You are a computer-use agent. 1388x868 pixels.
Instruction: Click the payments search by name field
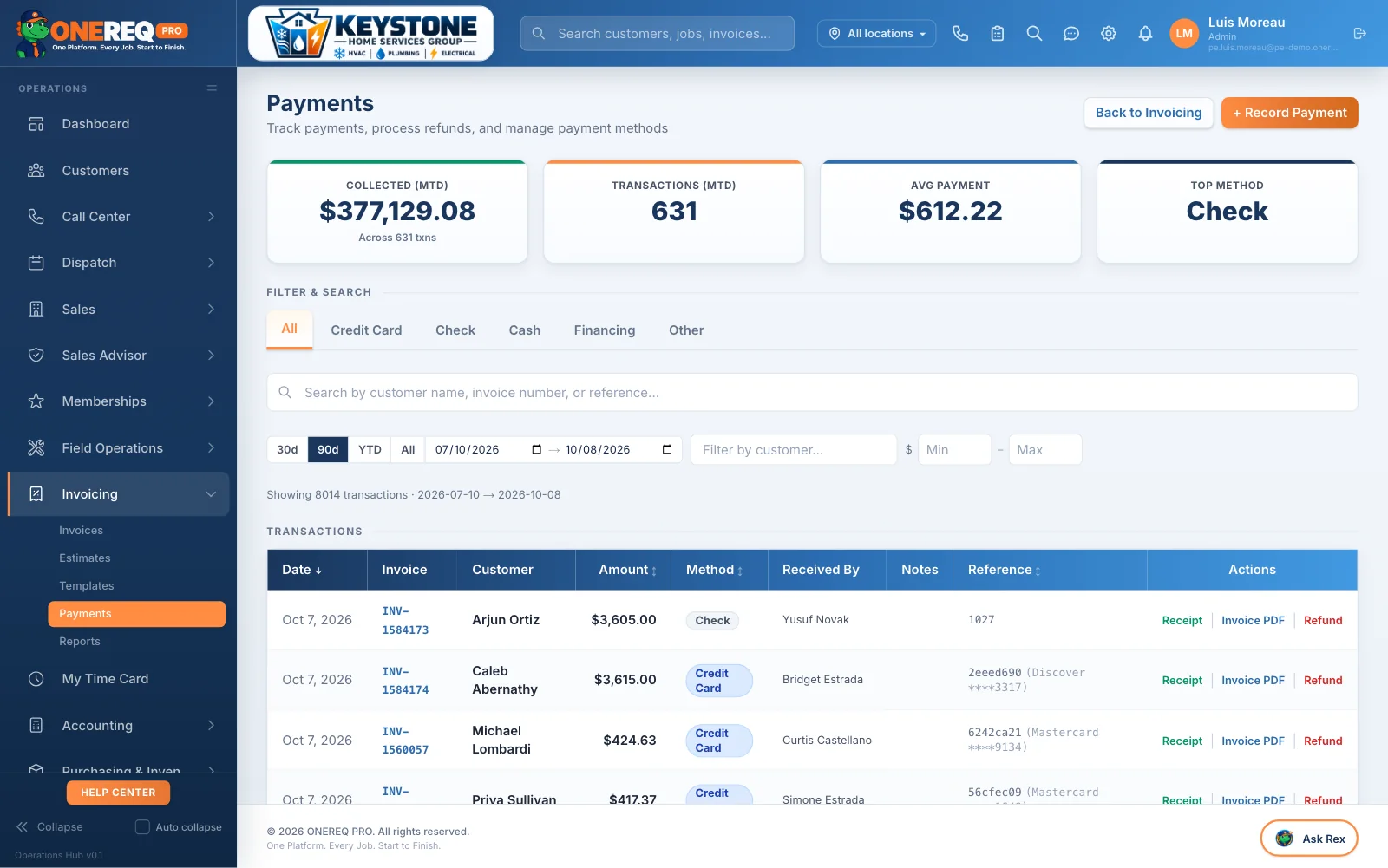[812, 393]
